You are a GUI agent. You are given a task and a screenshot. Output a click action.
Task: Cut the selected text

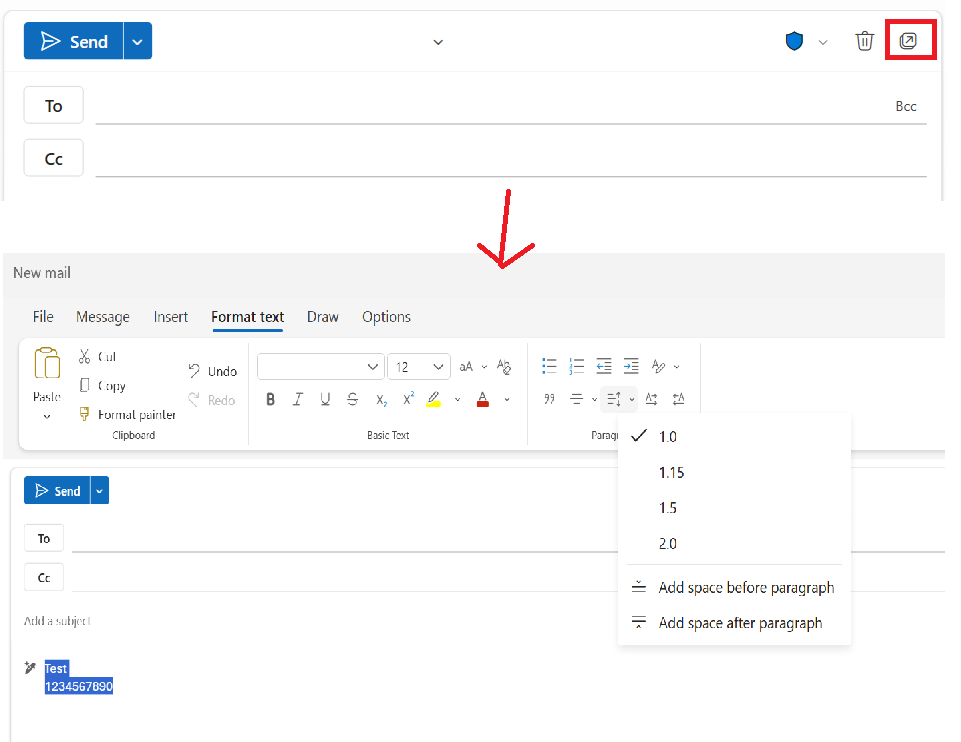(x=97, y=357)
